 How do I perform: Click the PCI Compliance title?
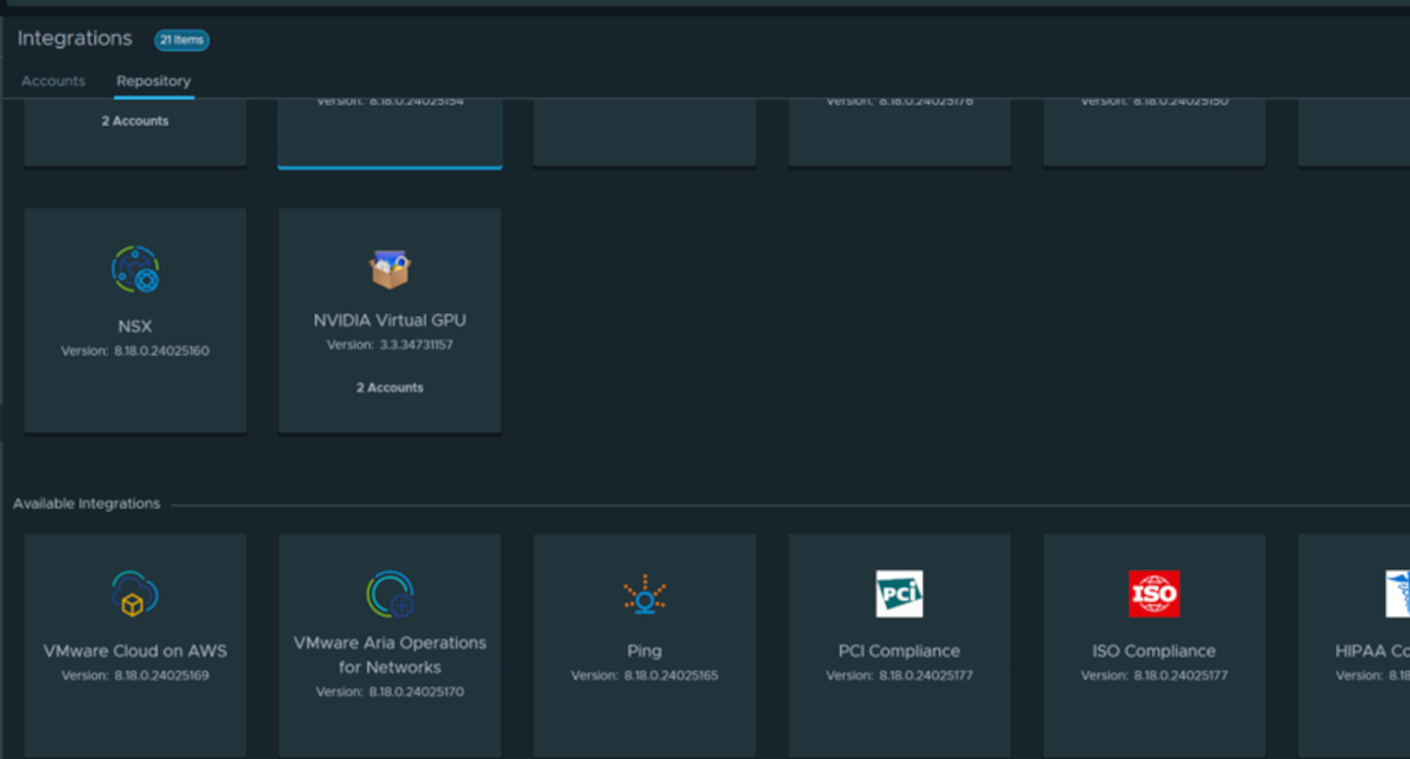tap(899, 651)
